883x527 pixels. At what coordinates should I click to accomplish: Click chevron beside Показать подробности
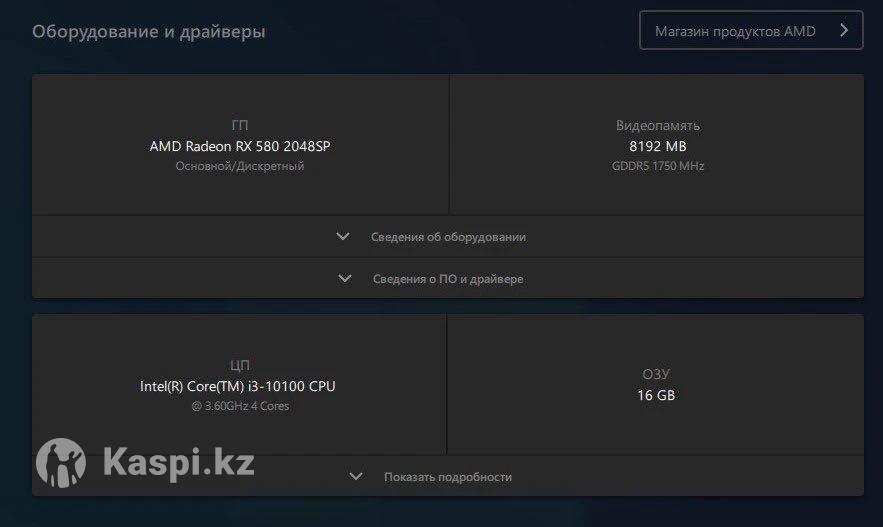pyautogui.click(x=355, y=476)
